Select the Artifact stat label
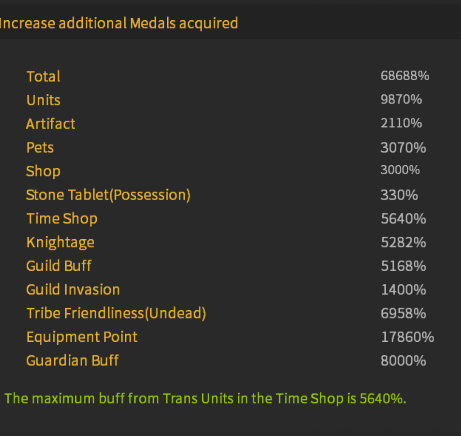This screenshot has height=436, width=461. click(51, 124)
